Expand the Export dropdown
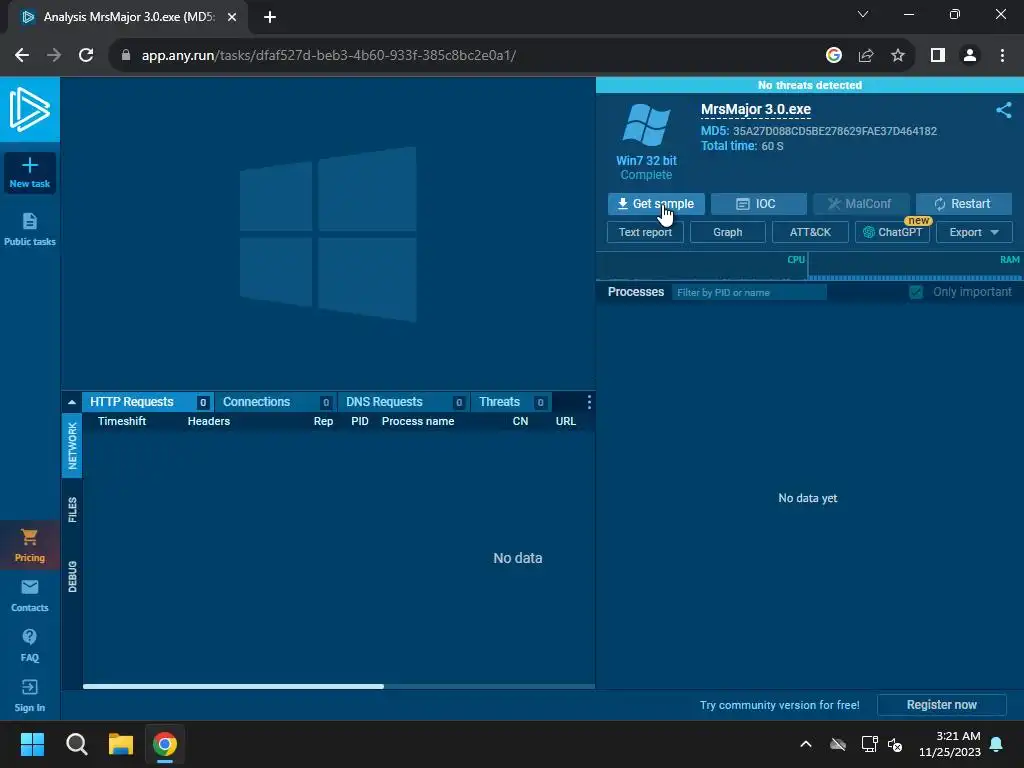 click(974, 232)
